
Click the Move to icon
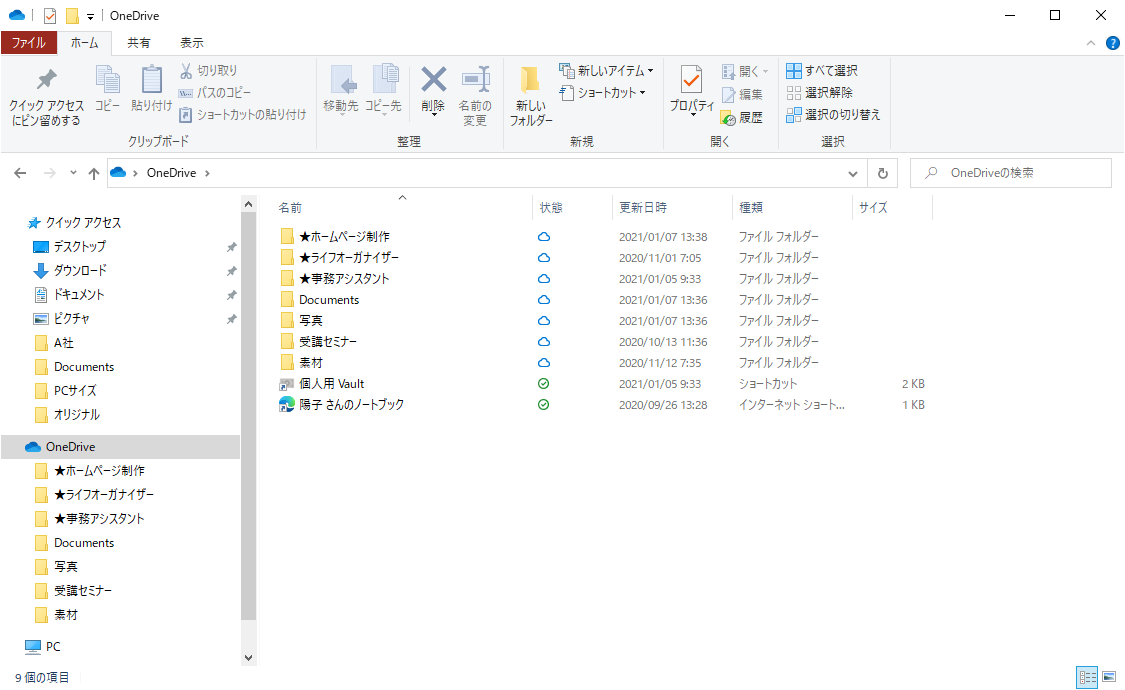[342, 80]
